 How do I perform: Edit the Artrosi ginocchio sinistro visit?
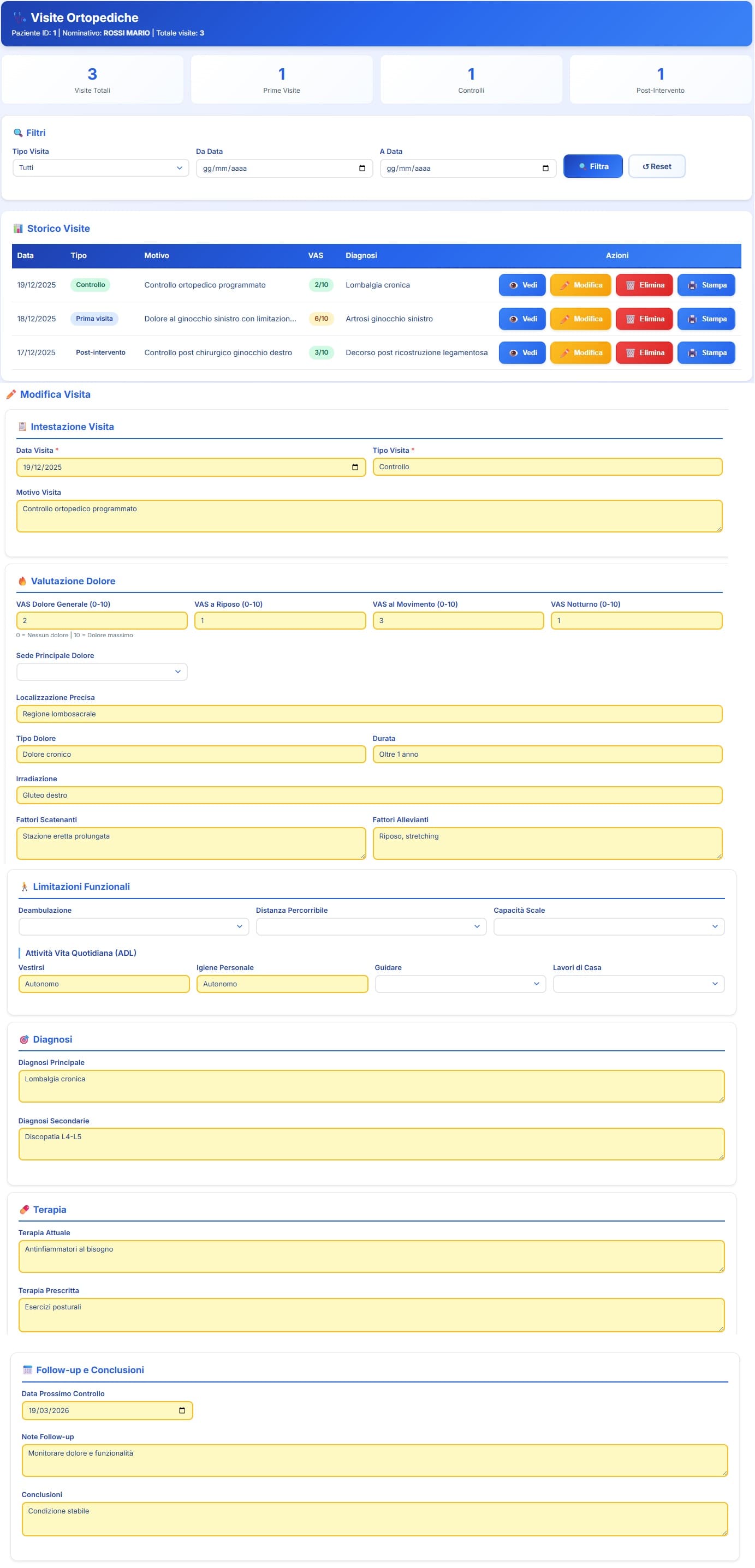pyautogui.click(x=580, y=319)
